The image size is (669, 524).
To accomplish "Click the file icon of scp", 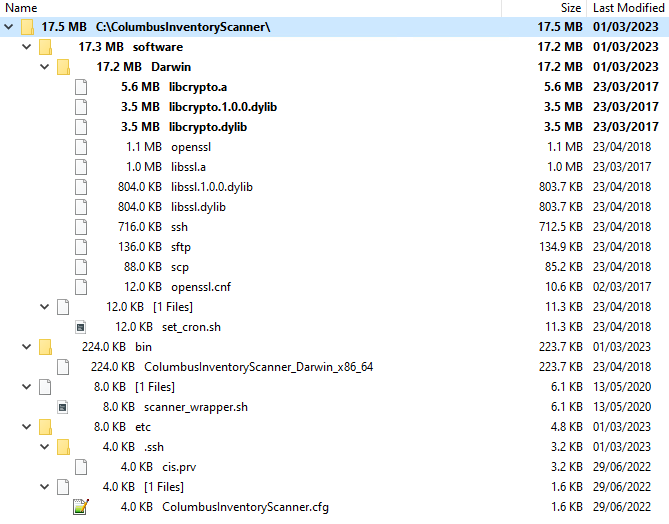I will (x=81, y=267).
